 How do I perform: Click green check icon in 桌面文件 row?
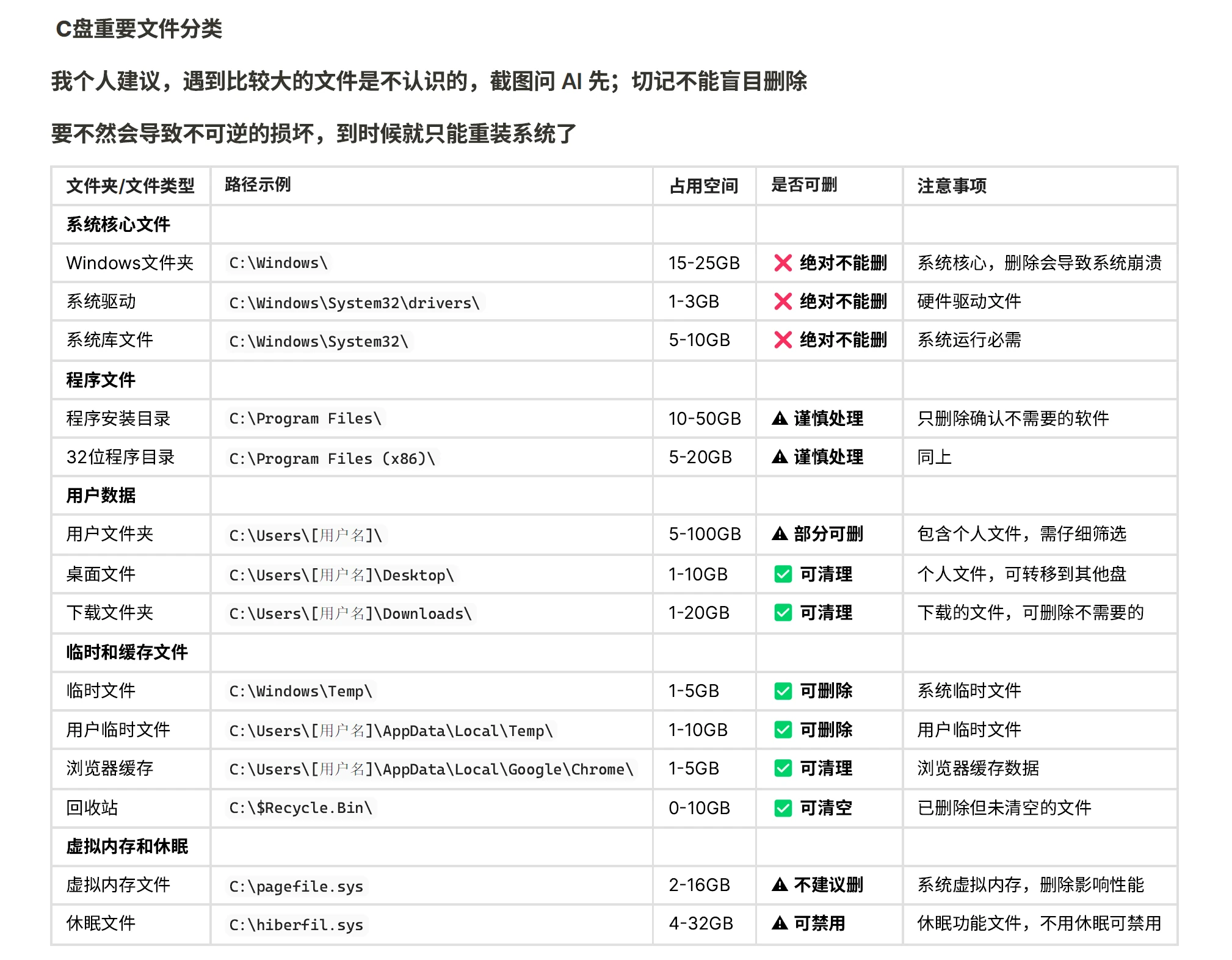coord(783,574)
